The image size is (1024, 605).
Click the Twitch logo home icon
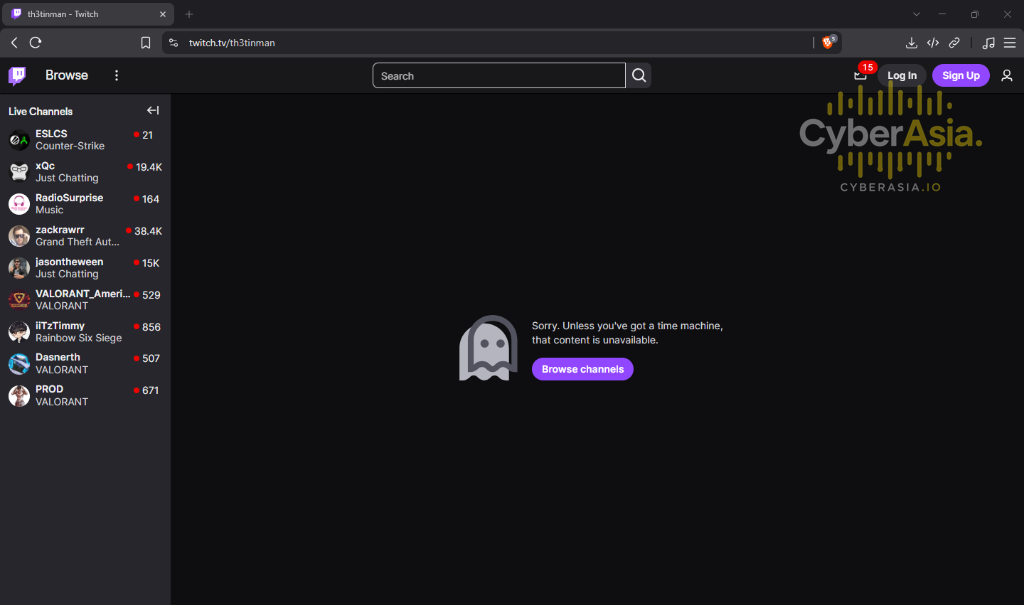click(18, 76)
